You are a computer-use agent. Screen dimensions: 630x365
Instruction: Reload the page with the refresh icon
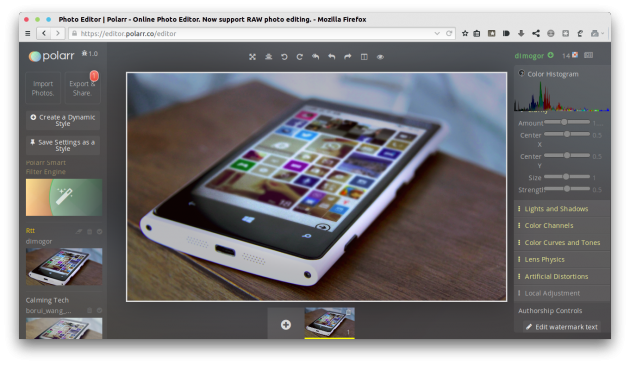coord(449,33)
